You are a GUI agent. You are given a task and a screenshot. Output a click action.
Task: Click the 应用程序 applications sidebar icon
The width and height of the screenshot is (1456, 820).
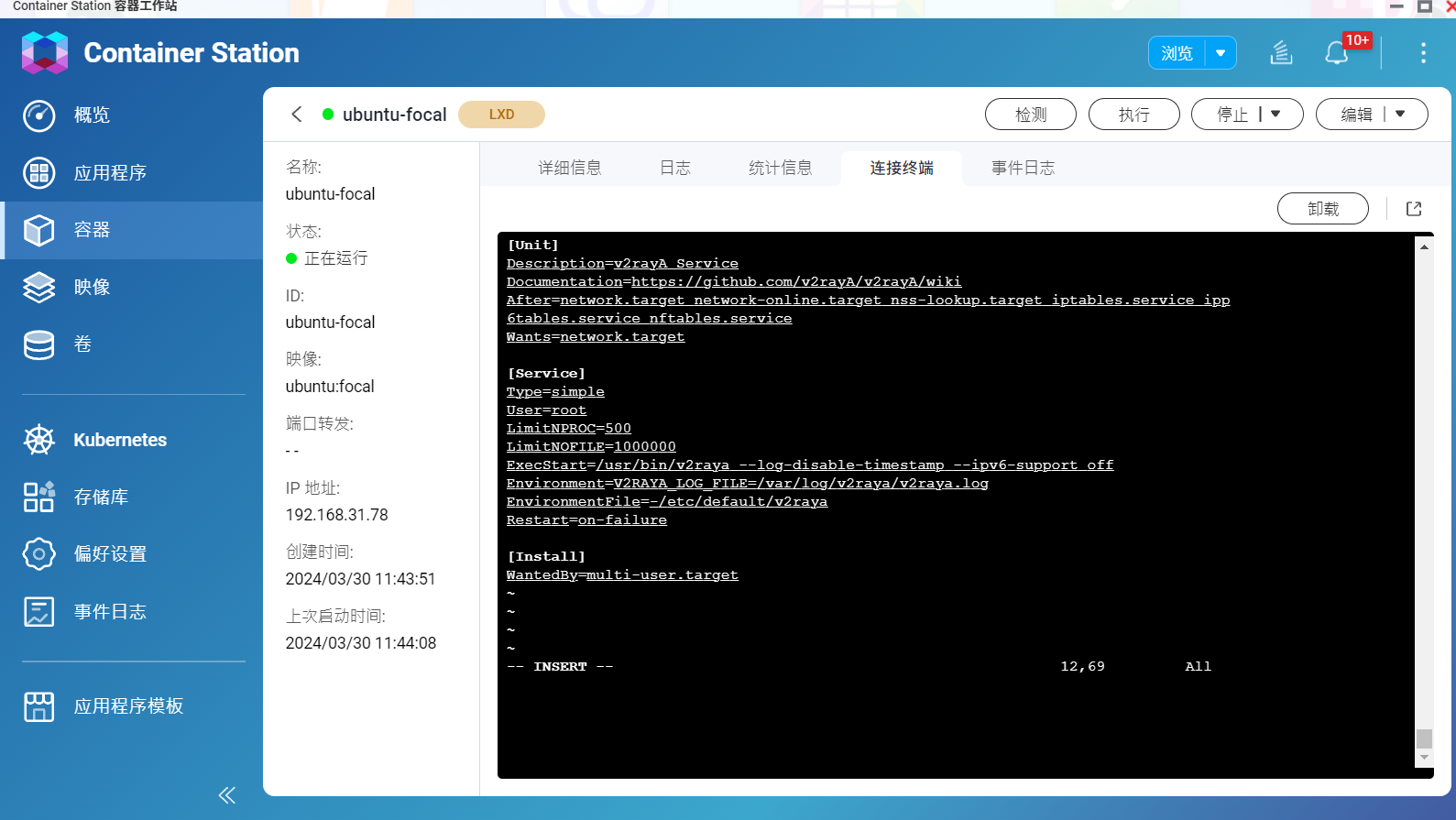(x=38, y=172)
